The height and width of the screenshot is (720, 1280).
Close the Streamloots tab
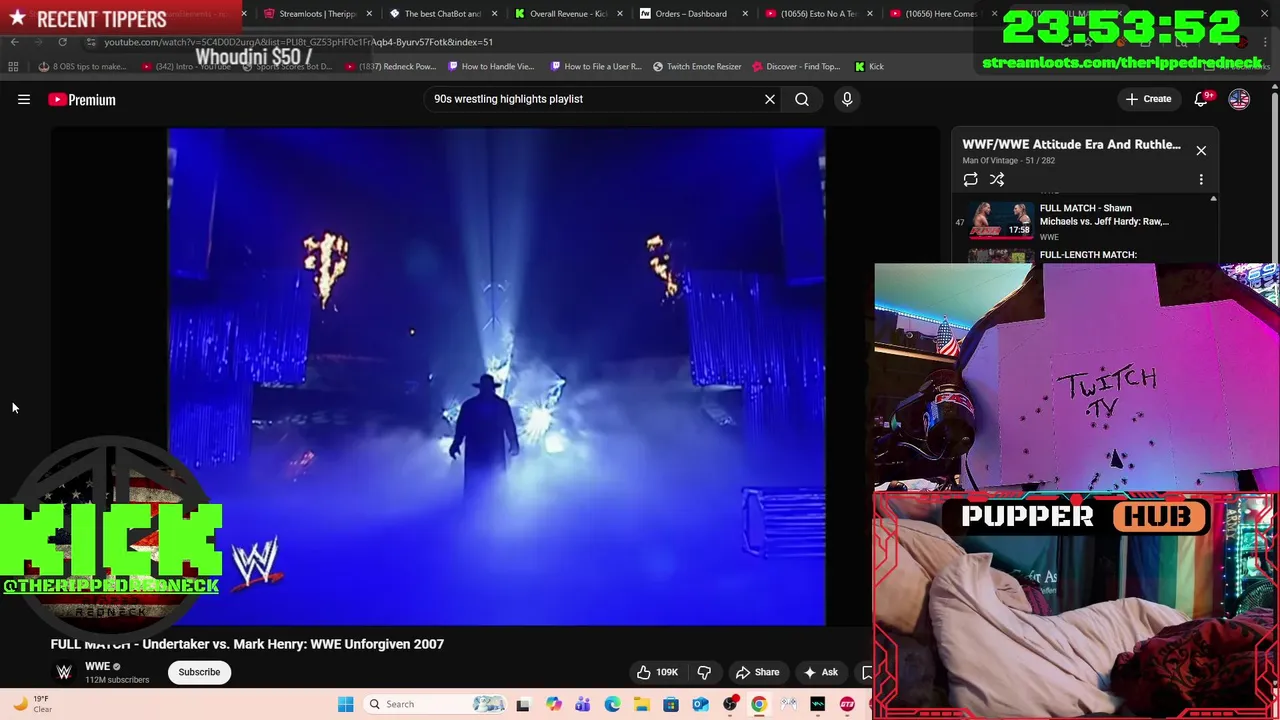point(370,14)
